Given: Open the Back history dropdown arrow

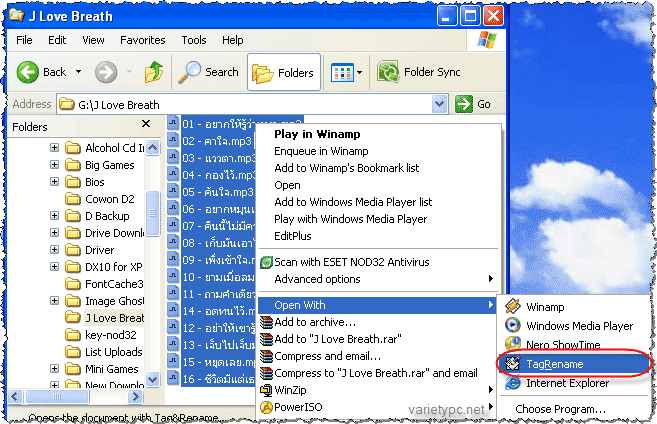Looking at the screenshot, I should click(x=78, y=72).
